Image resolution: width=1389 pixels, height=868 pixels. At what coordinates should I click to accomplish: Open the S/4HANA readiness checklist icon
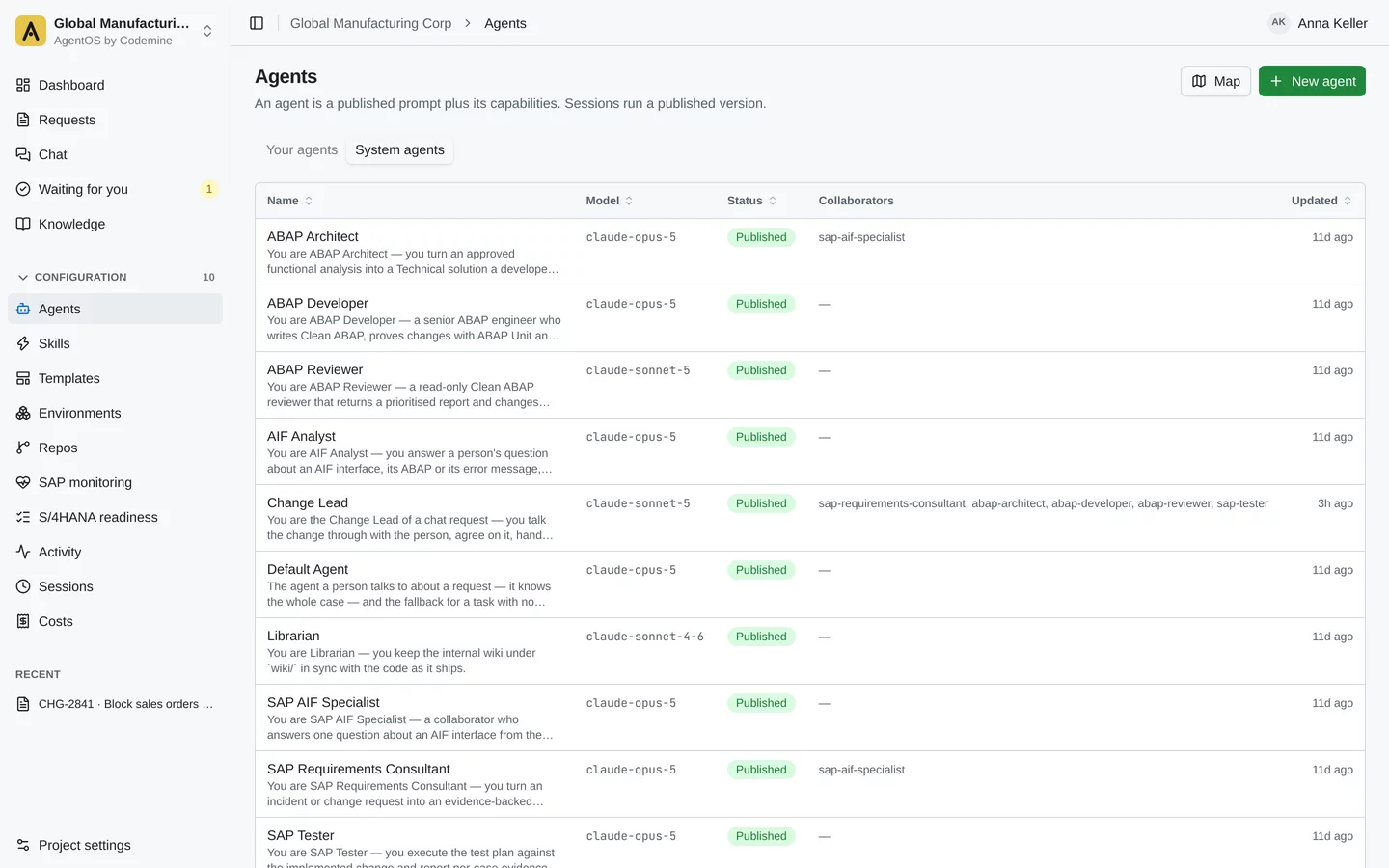coord(23,517)
